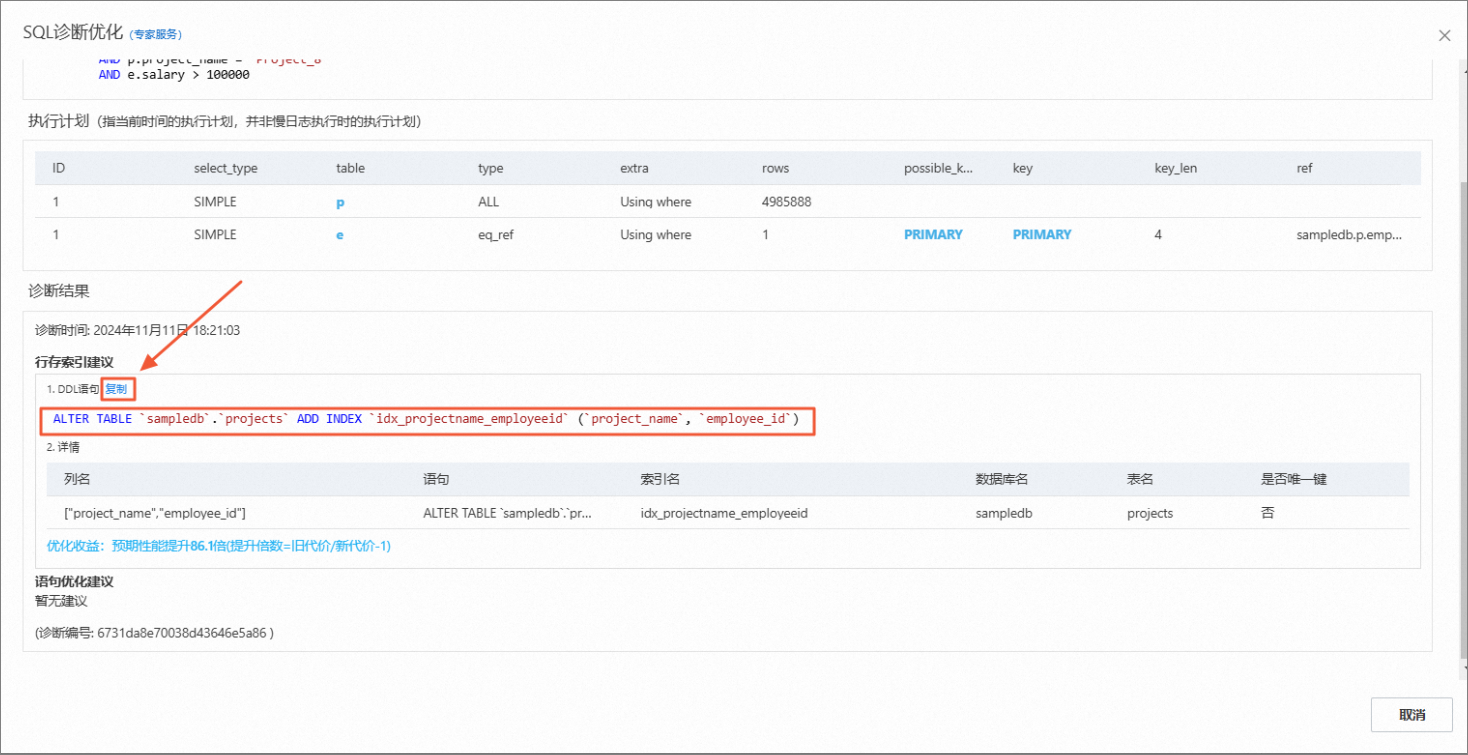Click the 行存索引建议 heading

pyautogui.click(x=74, y=362)
